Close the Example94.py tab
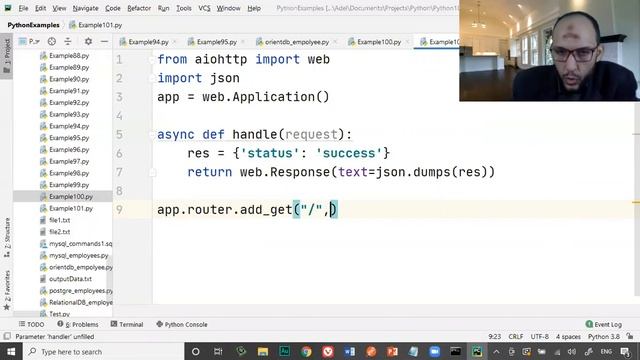 pos(175,42)
